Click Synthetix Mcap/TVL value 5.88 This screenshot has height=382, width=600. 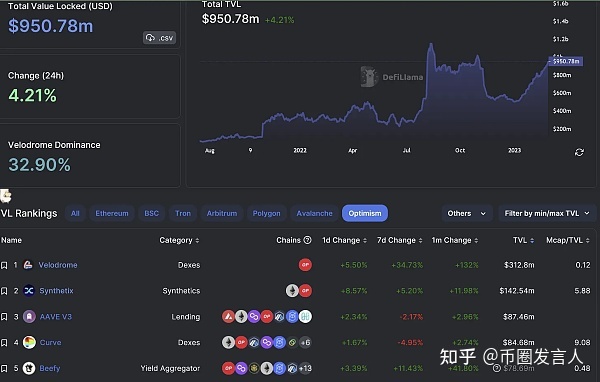point(582,291)
